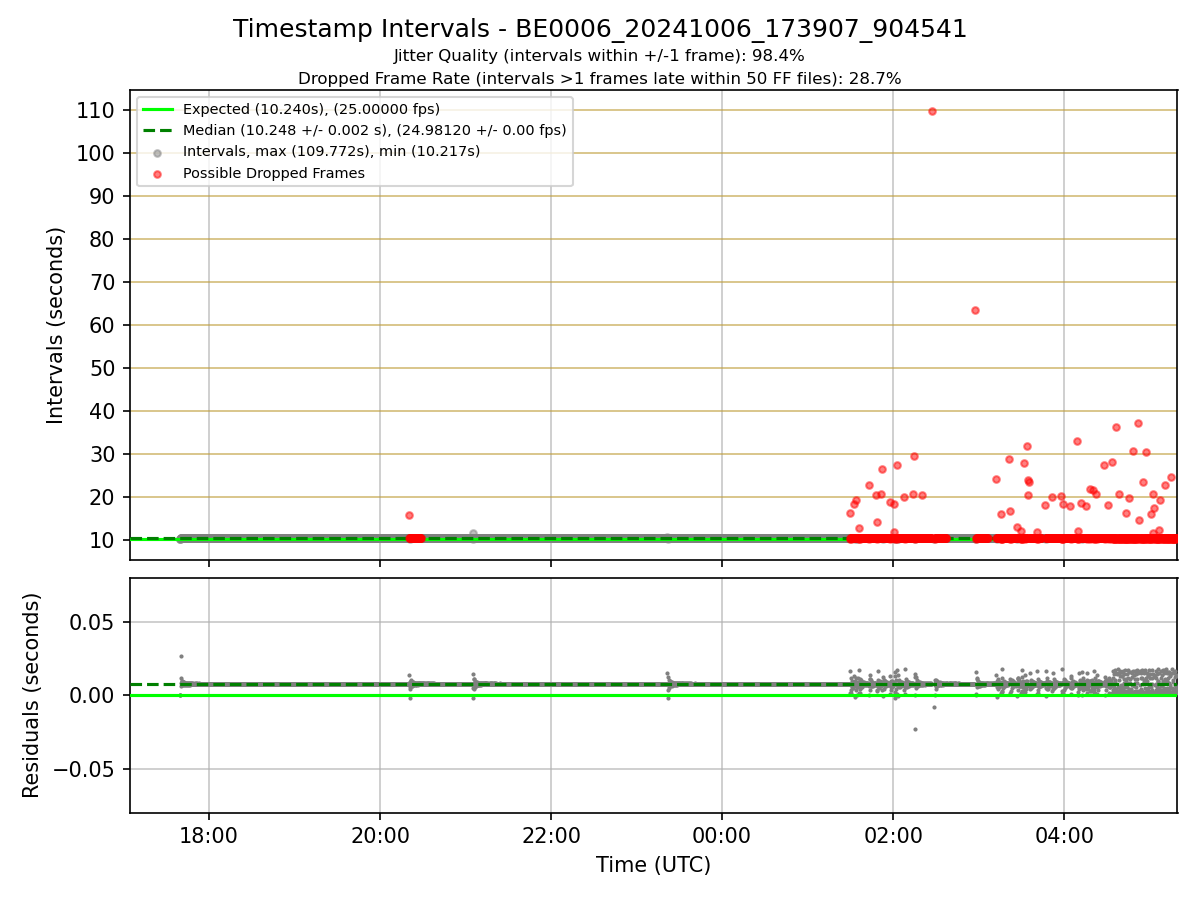Click the Residuals (seconds) y-axis label
The image size is (1200, 900).
(x=32, y=695)
